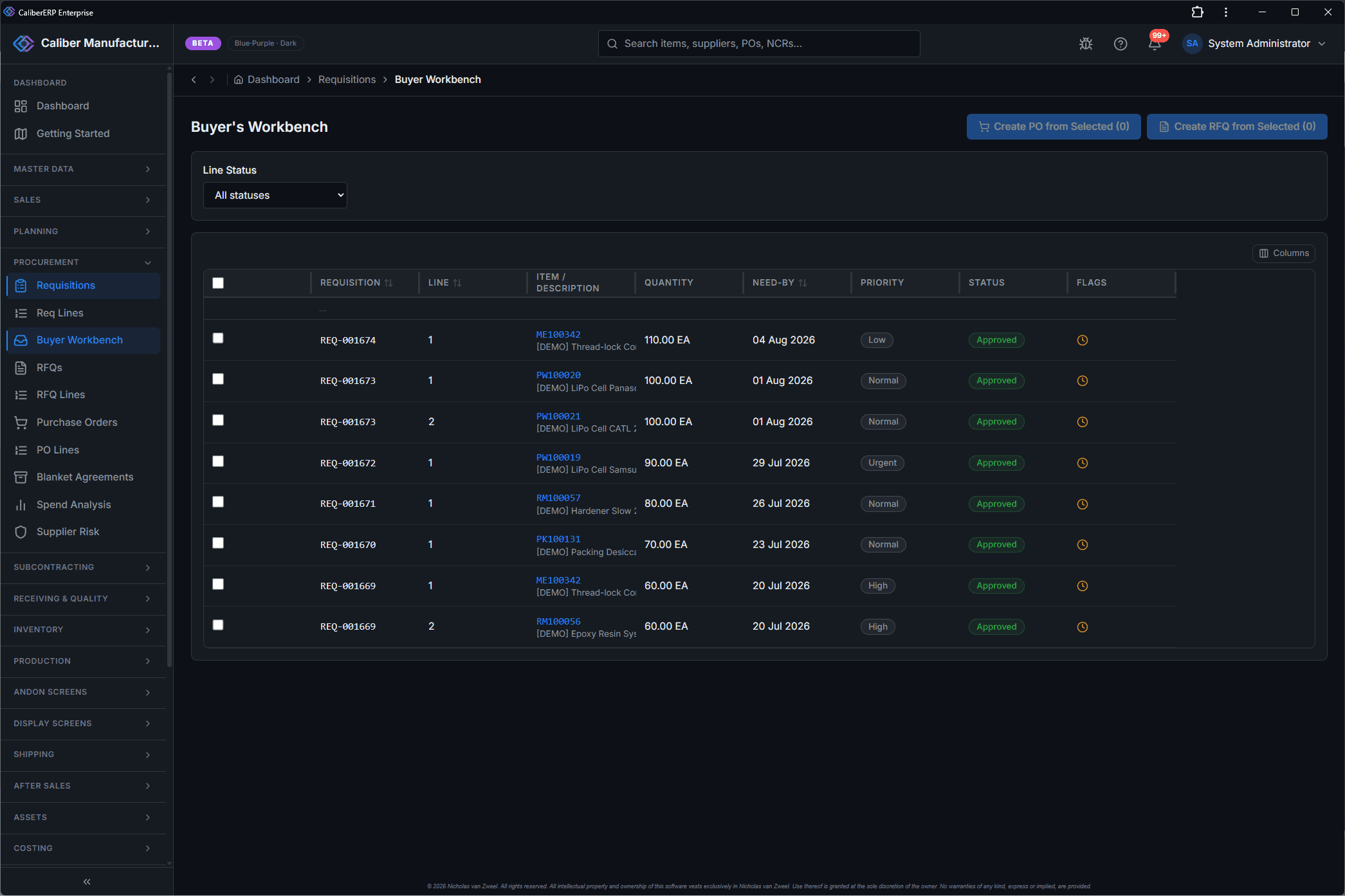Open RFQ Lines in sidebar
This screenshot has width=1345, height=896.
[x=84, y=395]
